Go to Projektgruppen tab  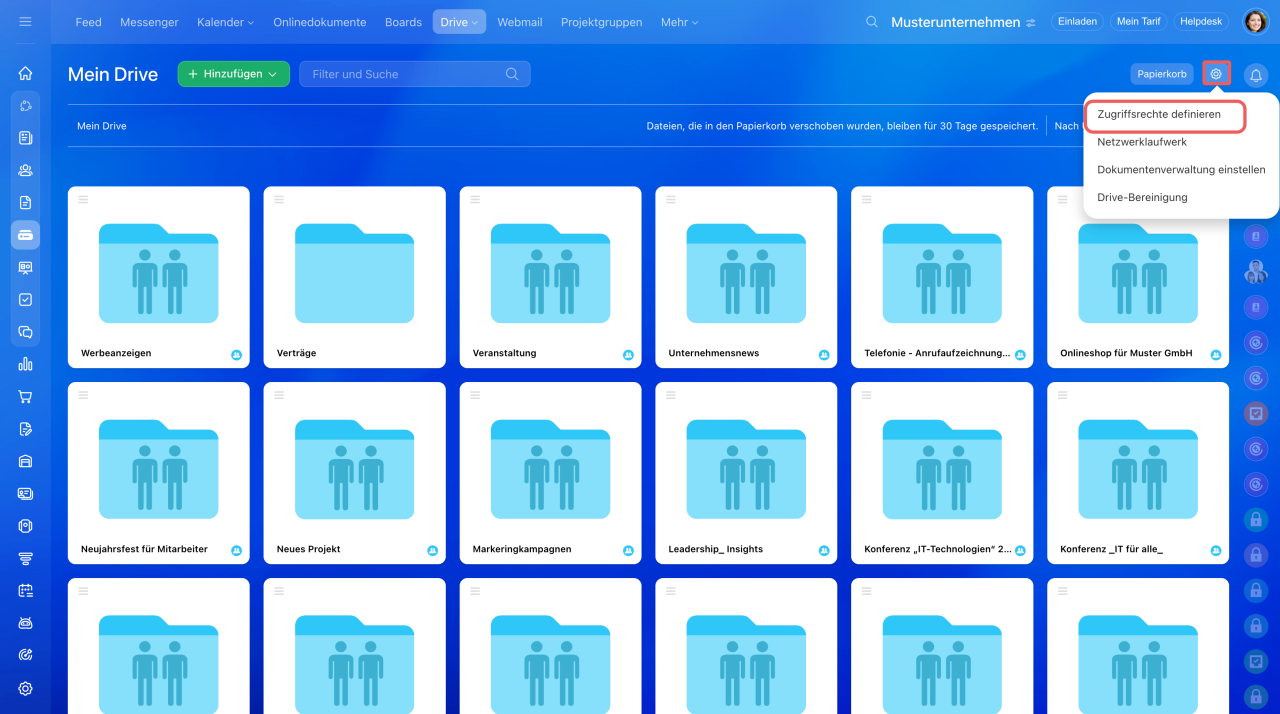[x=601, y=22]
